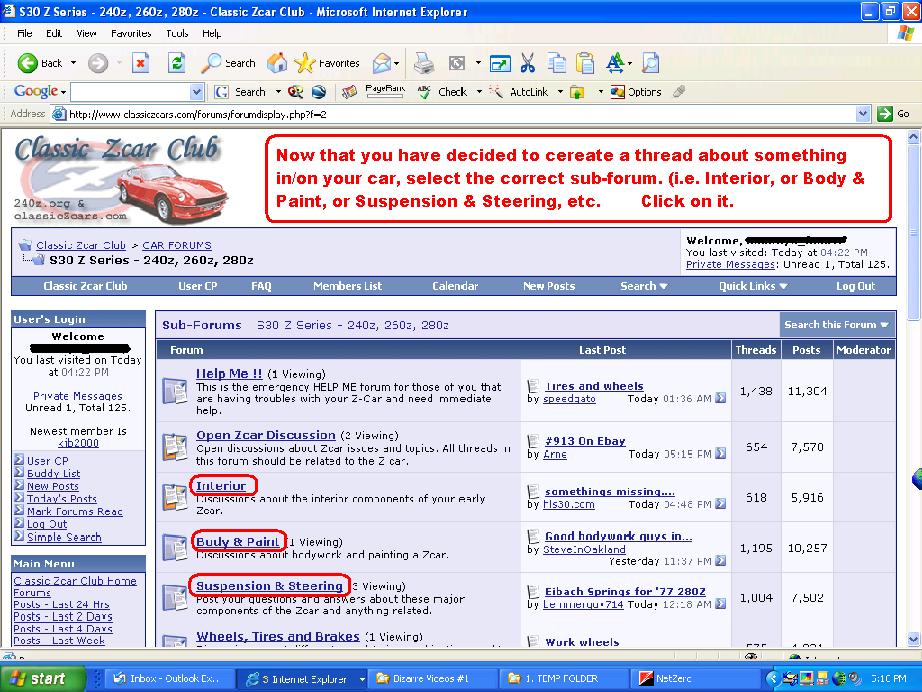
Task: Click the page scrollbar down arrow
Action: [913, 638]
